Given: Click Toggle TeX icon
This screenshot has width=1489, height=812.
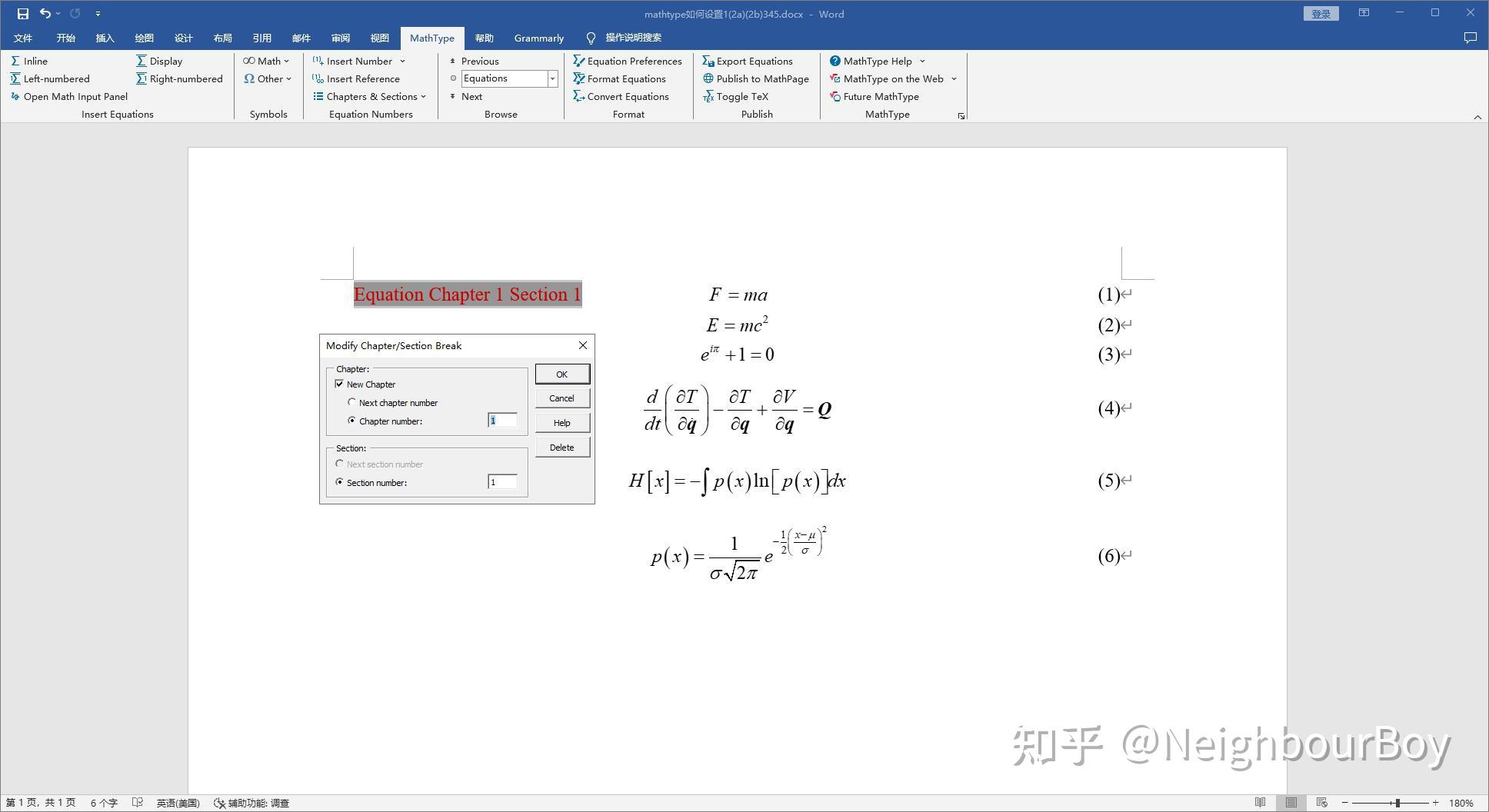Looking at the screenshot, I should pyautogui.click(x=708, y=96).
